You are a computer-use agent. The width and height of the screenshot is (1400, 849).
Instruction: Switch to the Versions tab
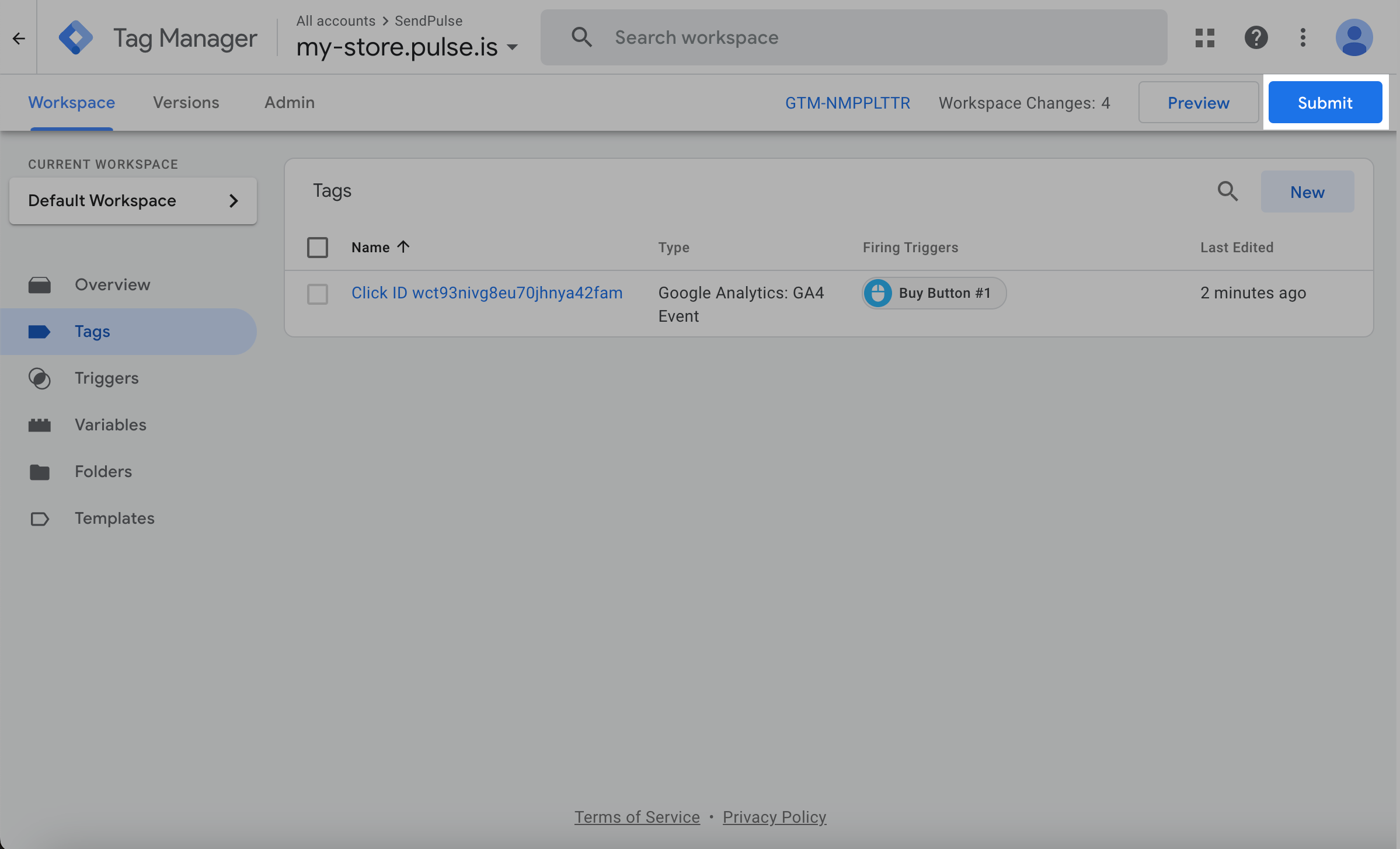click(x=186, y=103)
